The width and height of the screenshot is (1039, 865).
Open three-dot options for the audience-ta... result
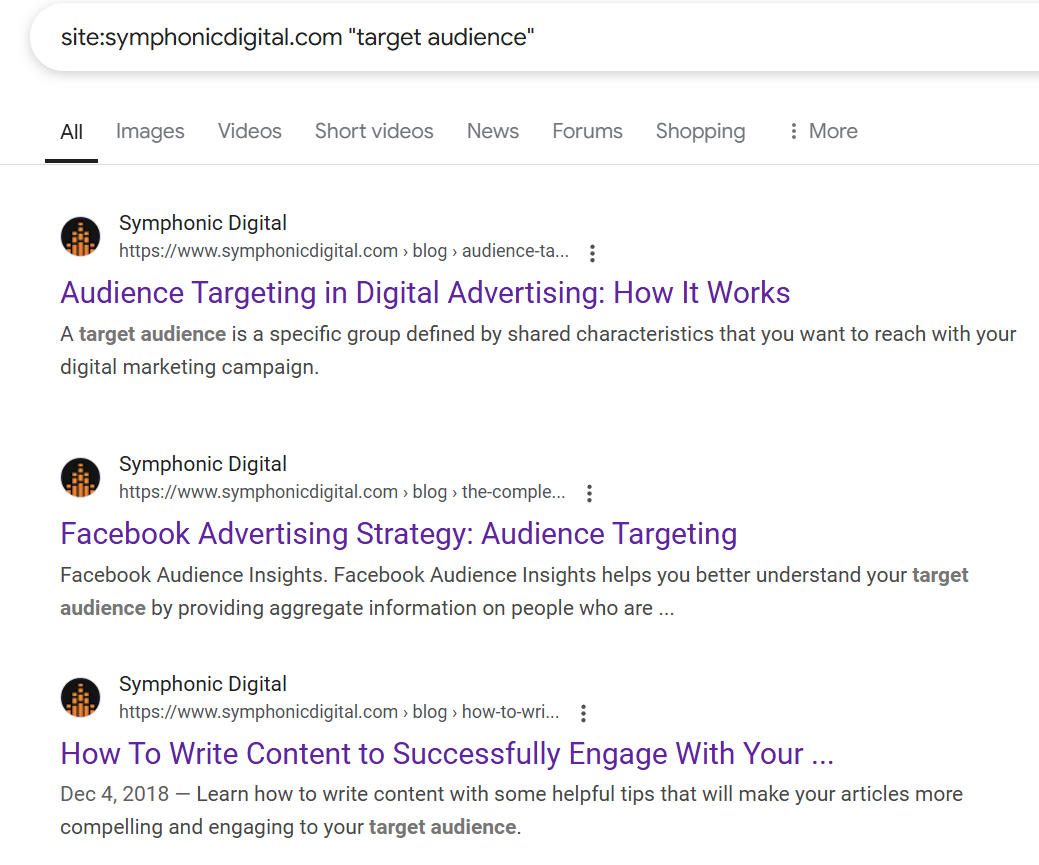pos(592,253)
